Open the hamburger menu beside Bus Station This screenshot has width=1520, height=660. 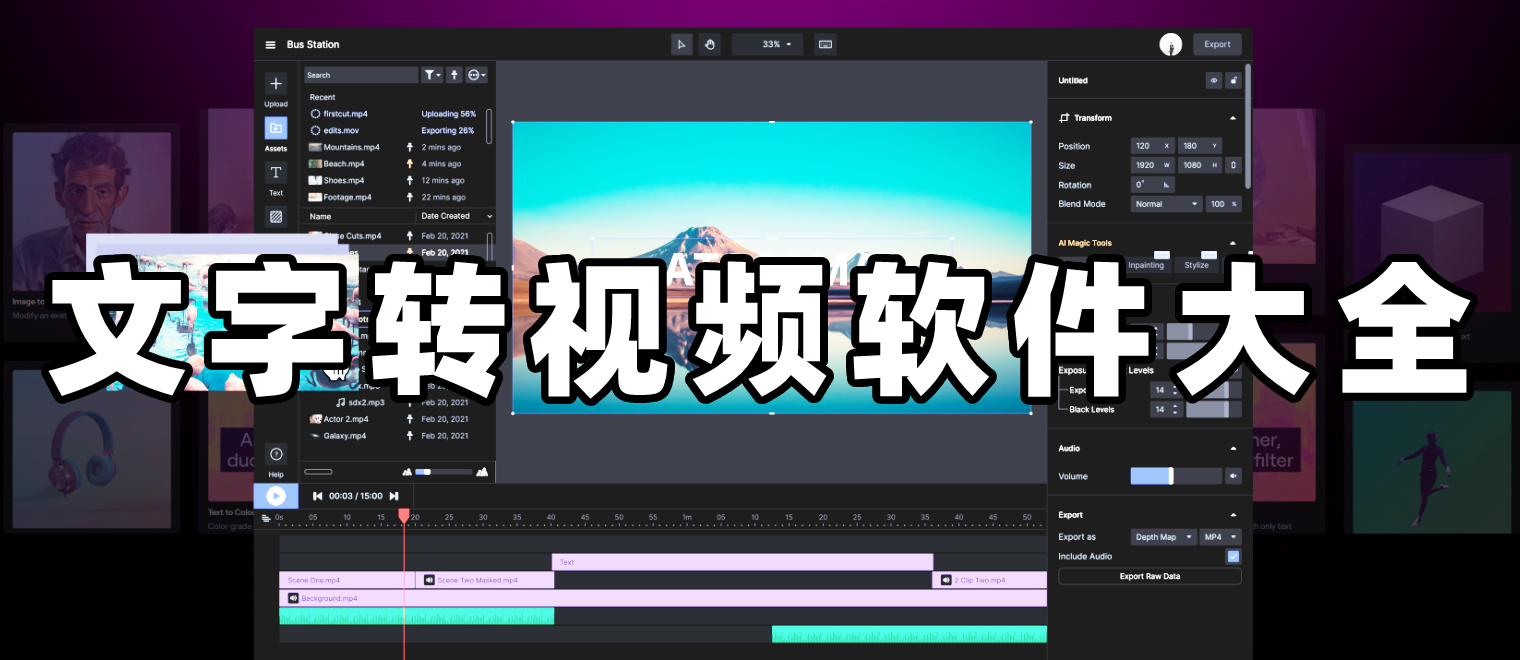[x=270, y=45]
